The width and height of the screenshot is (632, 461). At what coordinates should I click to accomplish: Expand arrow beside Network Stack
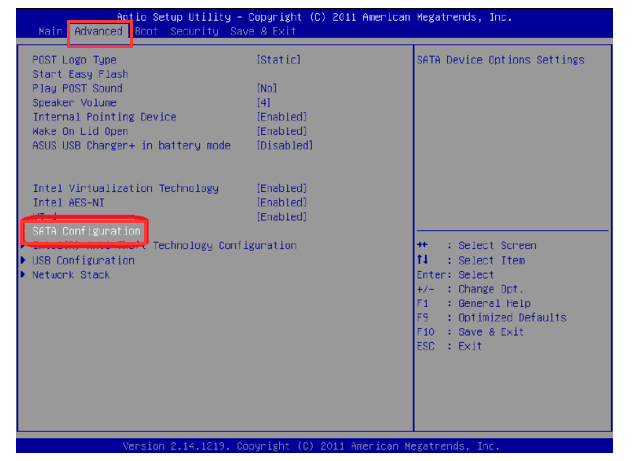pos(24,275)
